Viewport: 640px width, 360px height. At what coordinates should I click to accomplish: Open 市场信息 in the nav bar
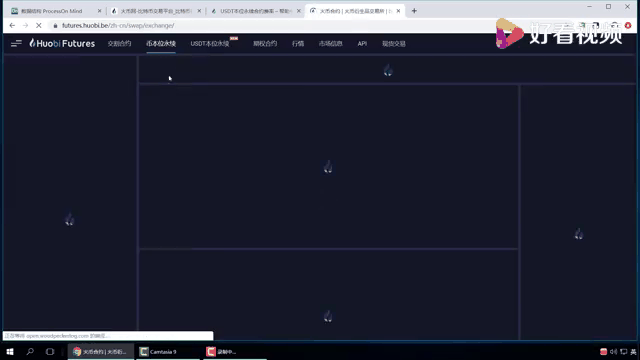click(330, 44)
